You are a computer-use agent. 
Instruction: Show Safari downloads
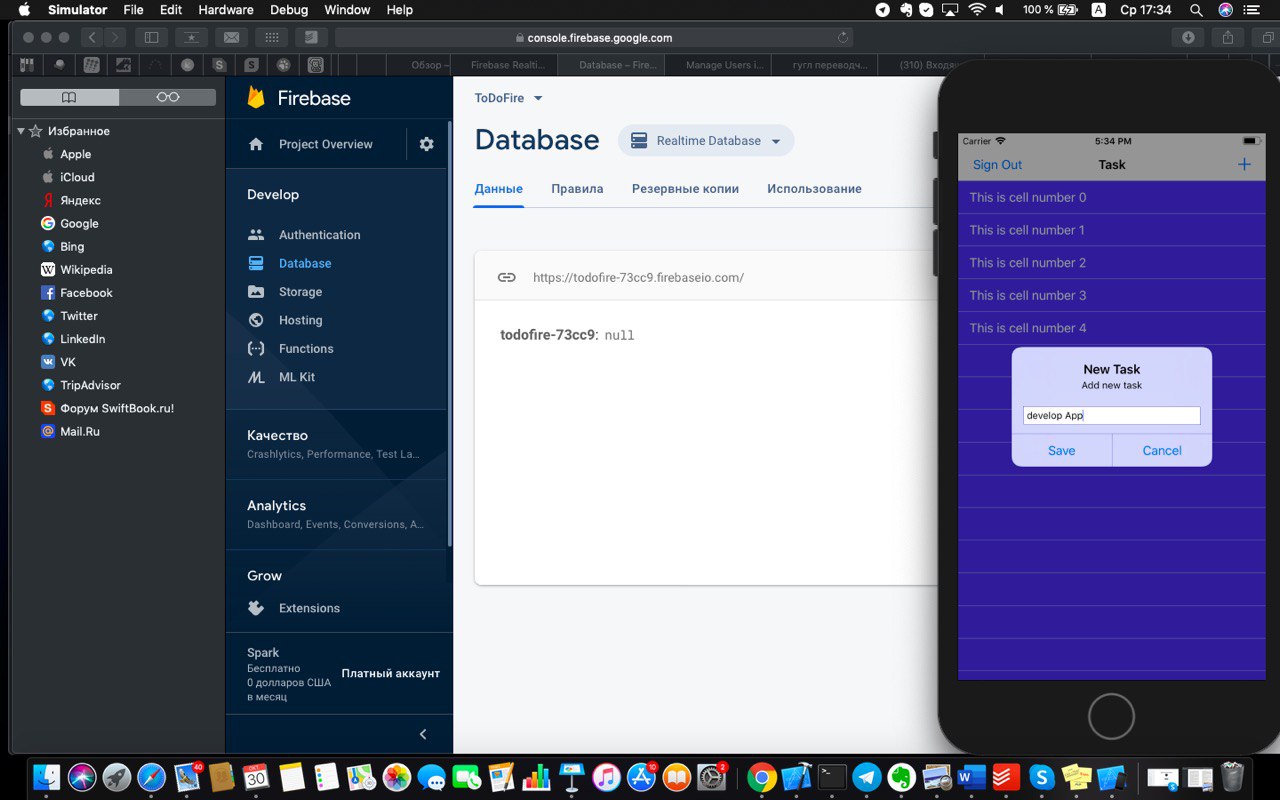(1188, 38)
